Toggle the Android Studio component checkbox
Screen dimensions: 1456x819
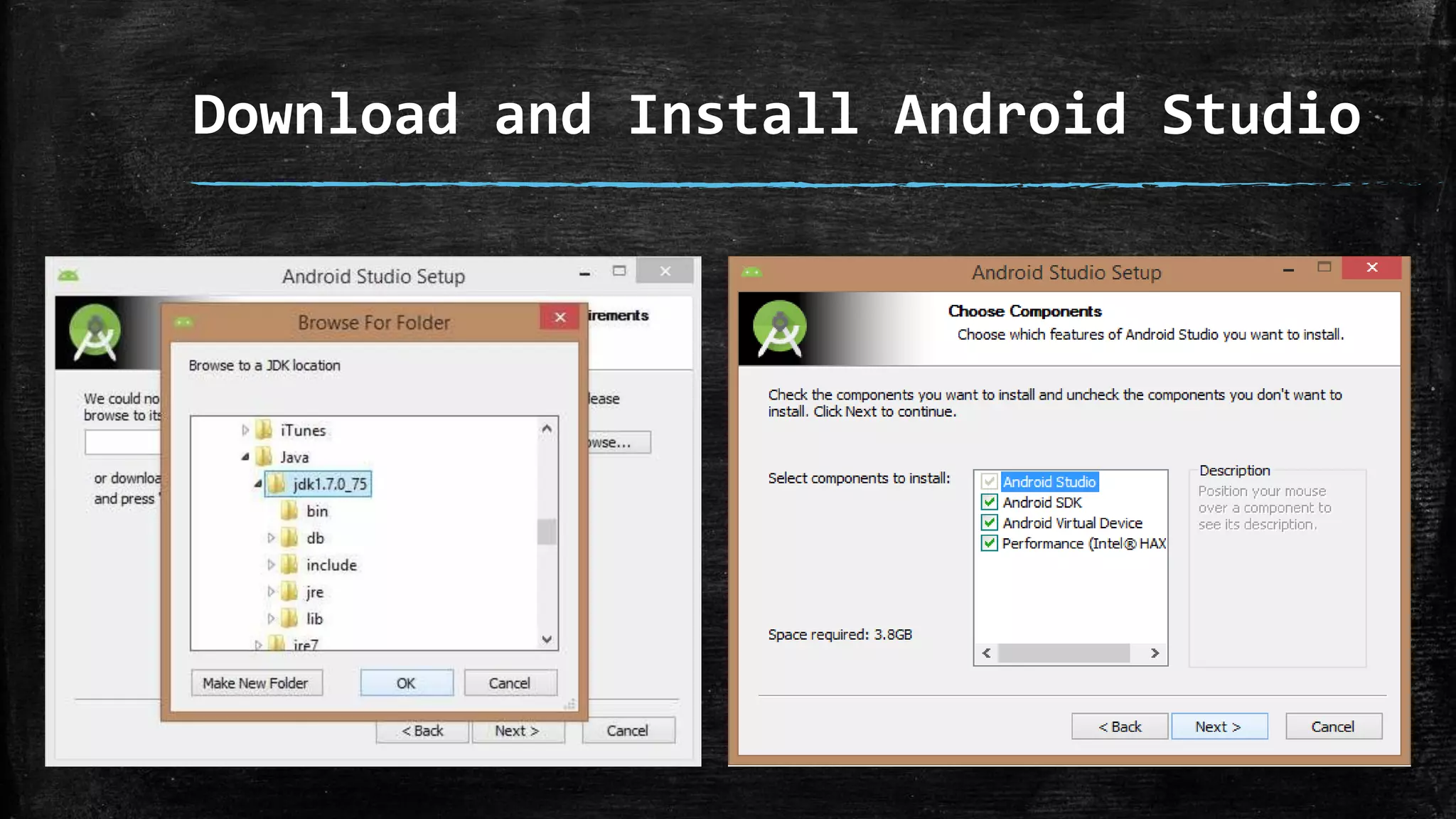989,482
